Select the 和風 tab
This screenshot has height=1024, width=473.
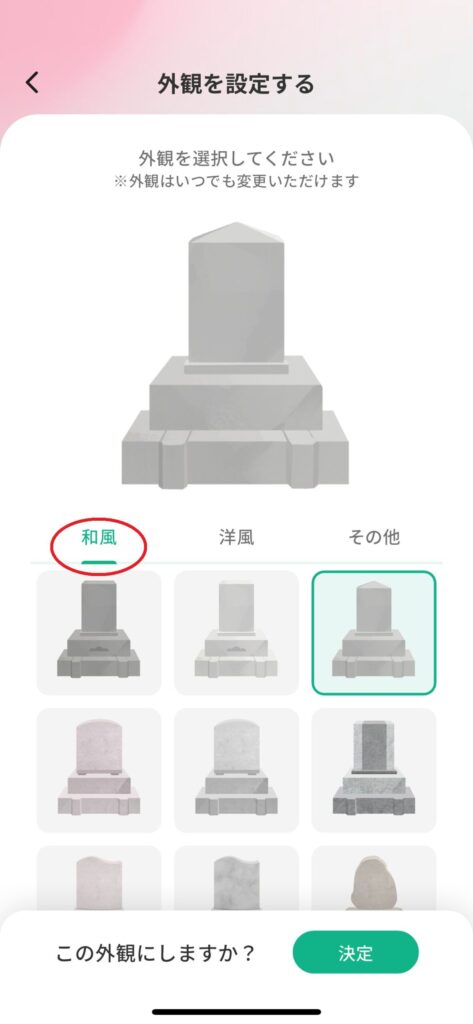pos(99,537)
